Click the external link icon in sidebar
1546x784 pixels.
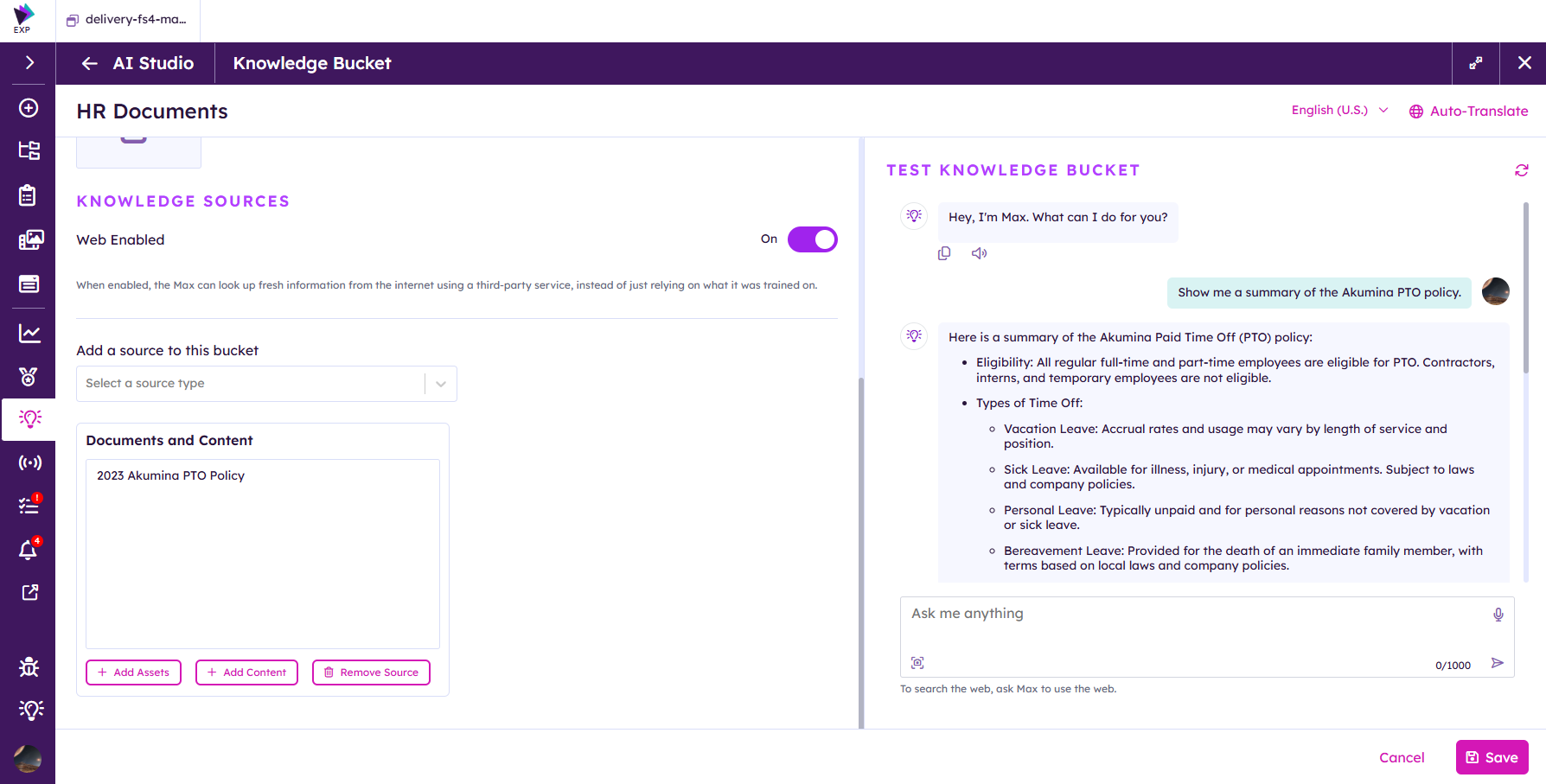pos(29,592)
